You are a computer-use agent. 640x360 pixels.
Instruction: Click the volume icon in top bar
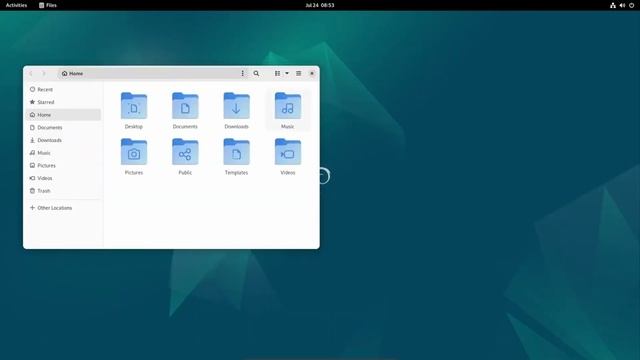coord(622,5)
